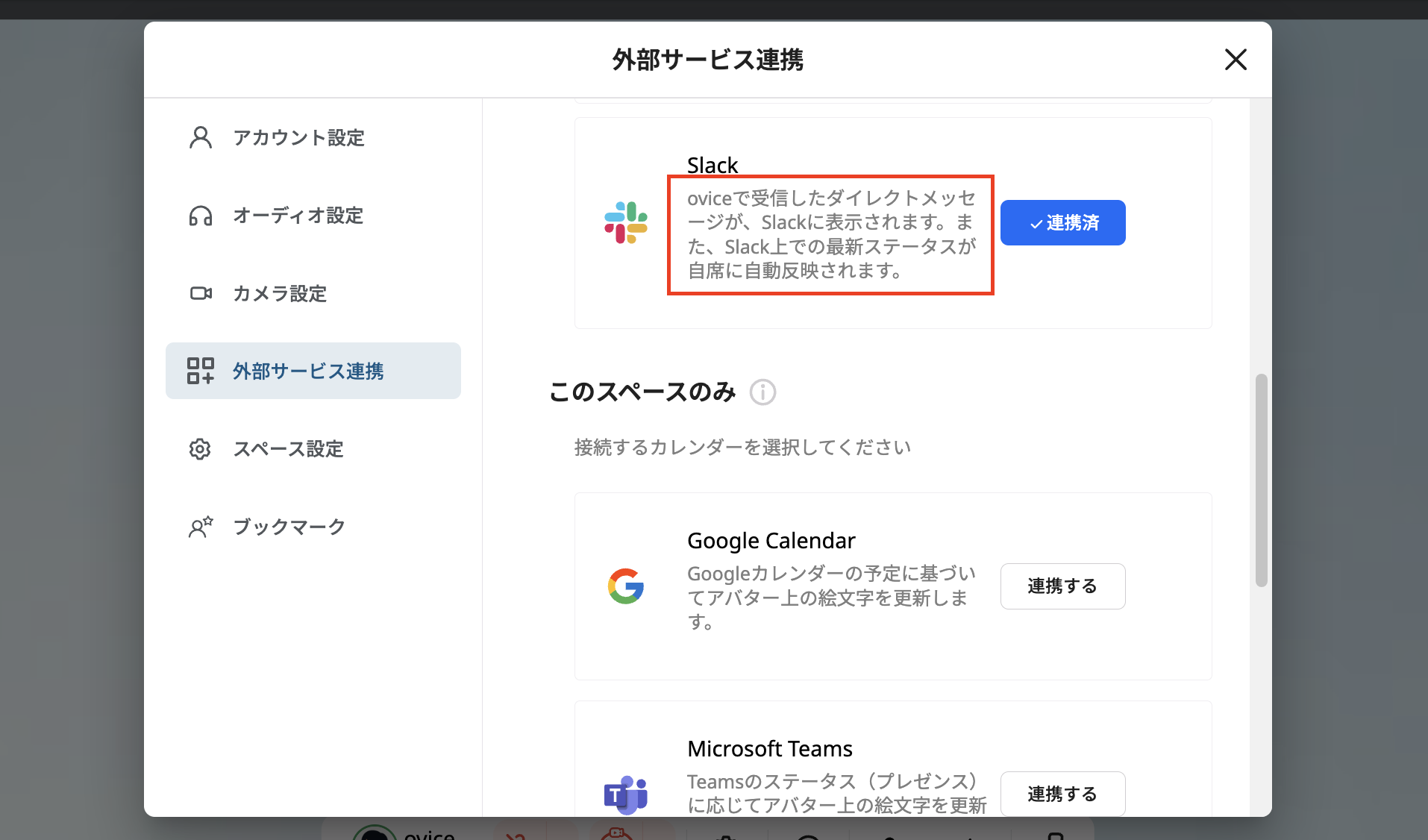The height and width of the screenshot is (840, 1428).
Task: Click info icon beside このスペースのみ
Action: click(x=762, y=392)
